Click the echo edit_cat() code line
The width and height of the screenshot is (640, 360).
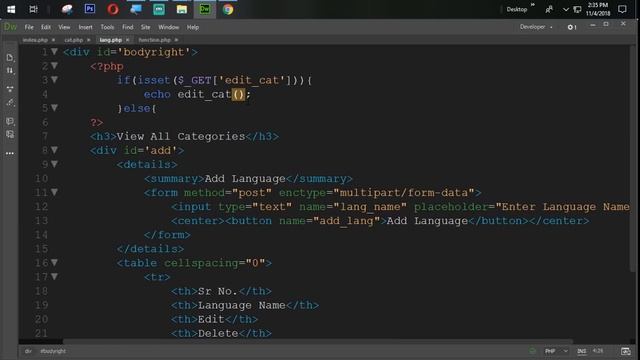[x=197, y=94]
